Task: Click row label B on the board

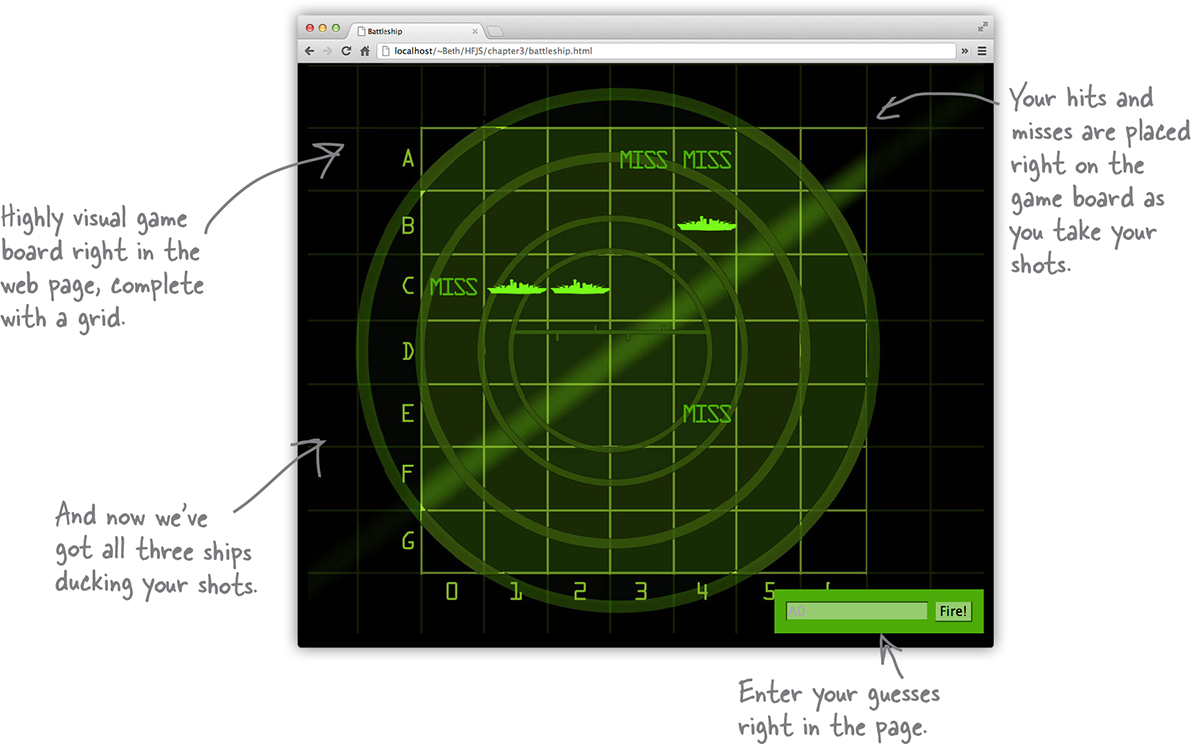Action: (408, 225)
